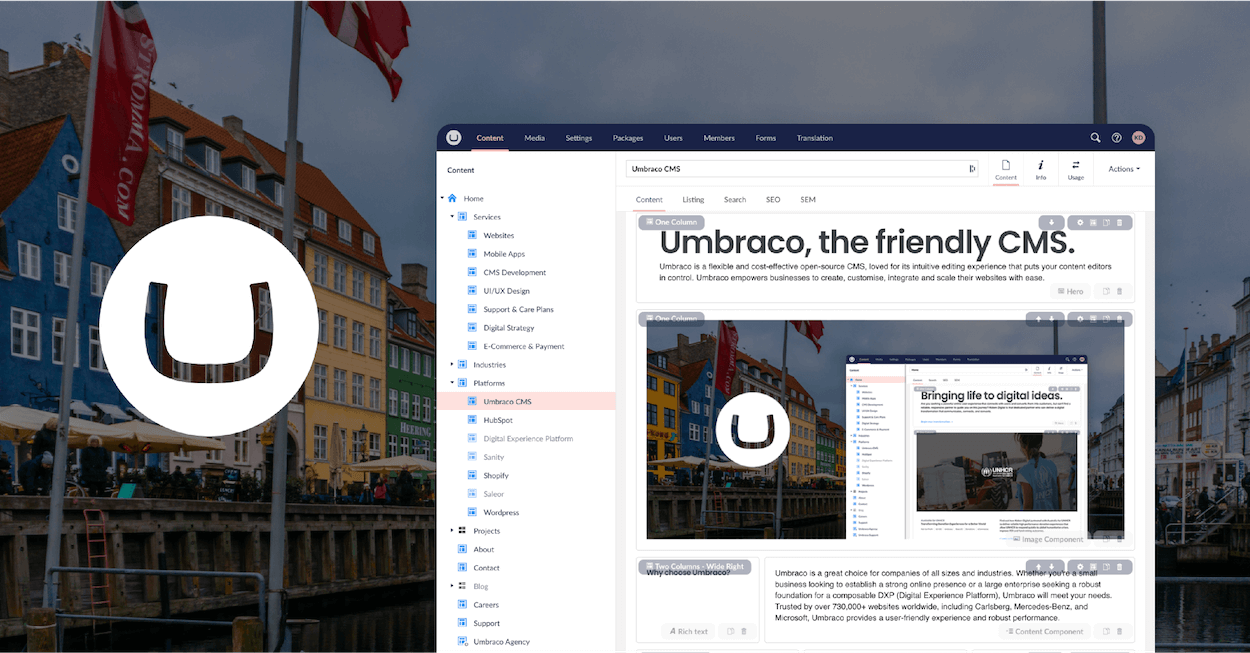Delete the friendly CMS block via trash icon
Screen dimensions: 1250x653
click(1119, 221)
